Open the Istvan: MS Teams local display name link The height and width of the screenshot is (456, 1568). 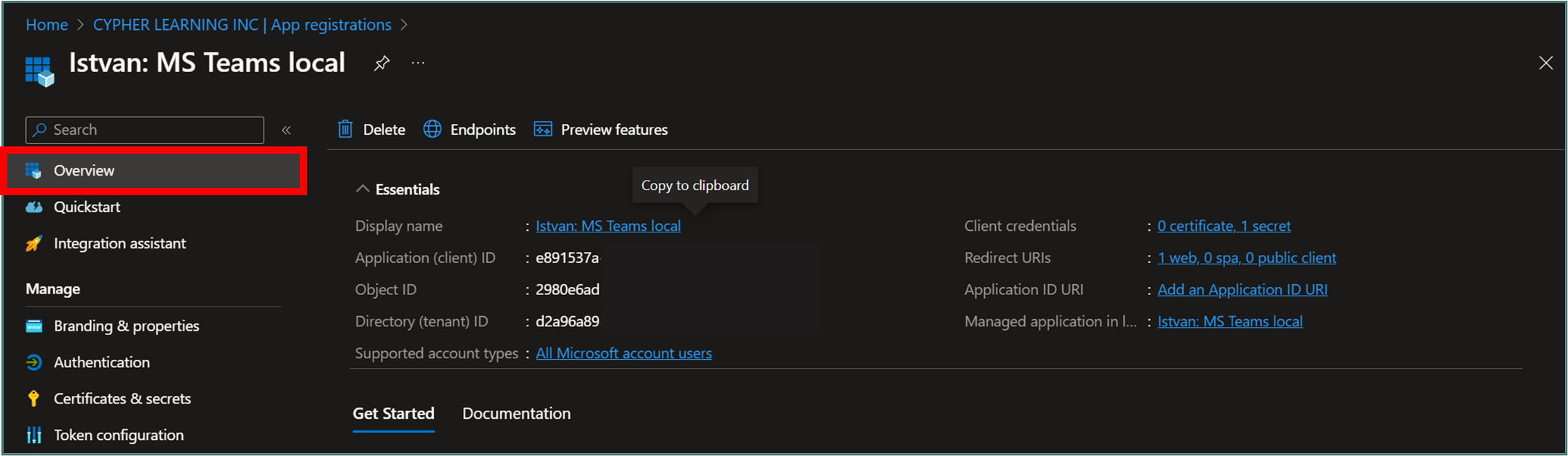coord(608,226)
